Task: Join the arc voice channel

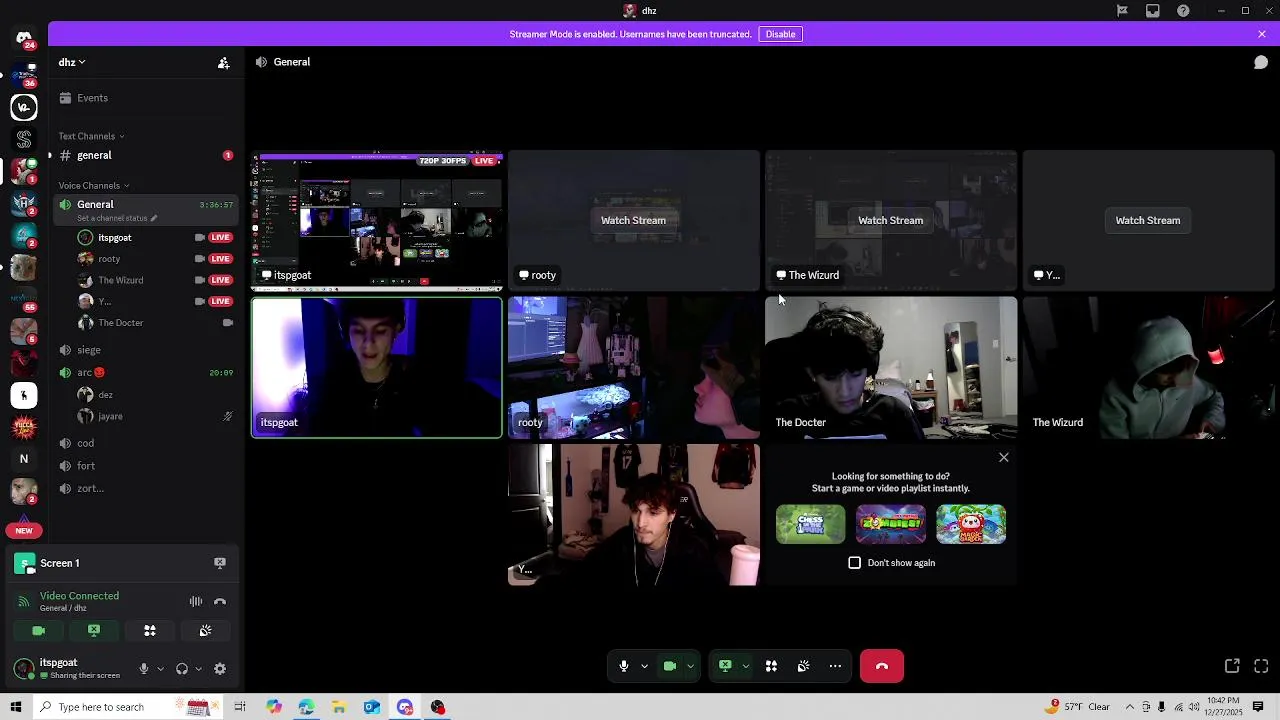Action: click(146, 373)
